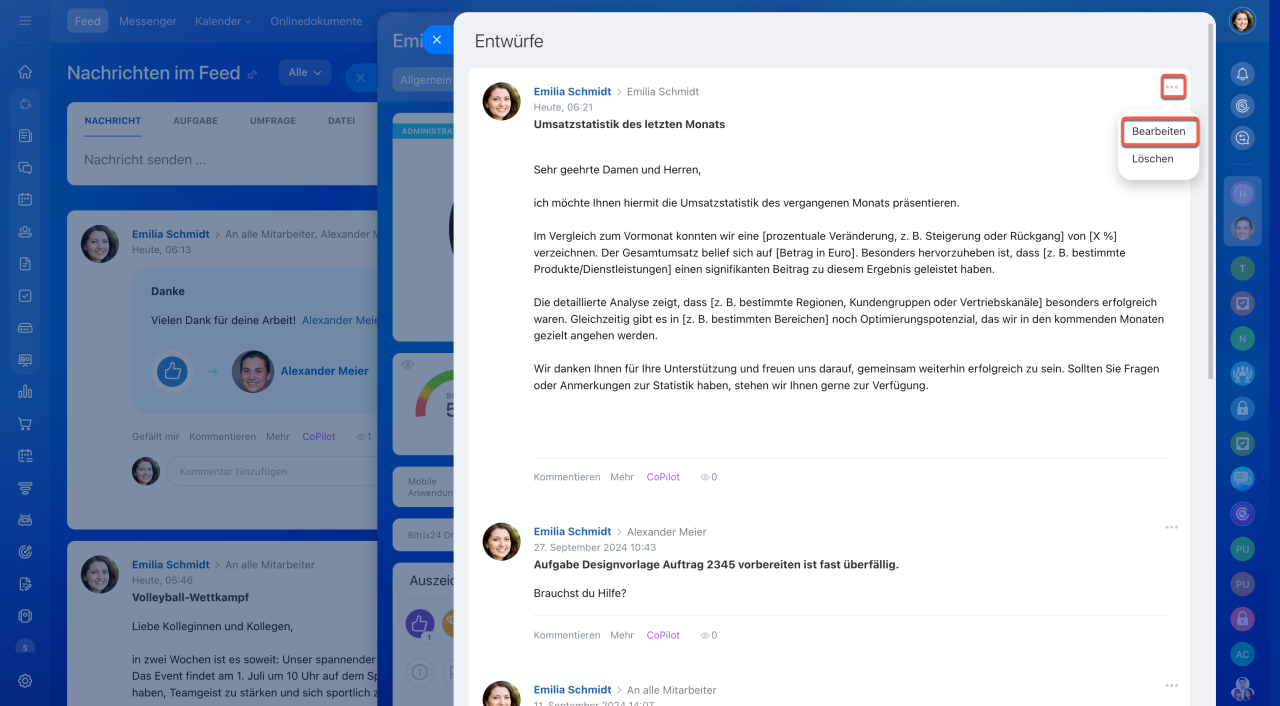
Task: Click Emilia Schmidt avatar on Designvorlage draft
Action: click(x=501, y=541)
